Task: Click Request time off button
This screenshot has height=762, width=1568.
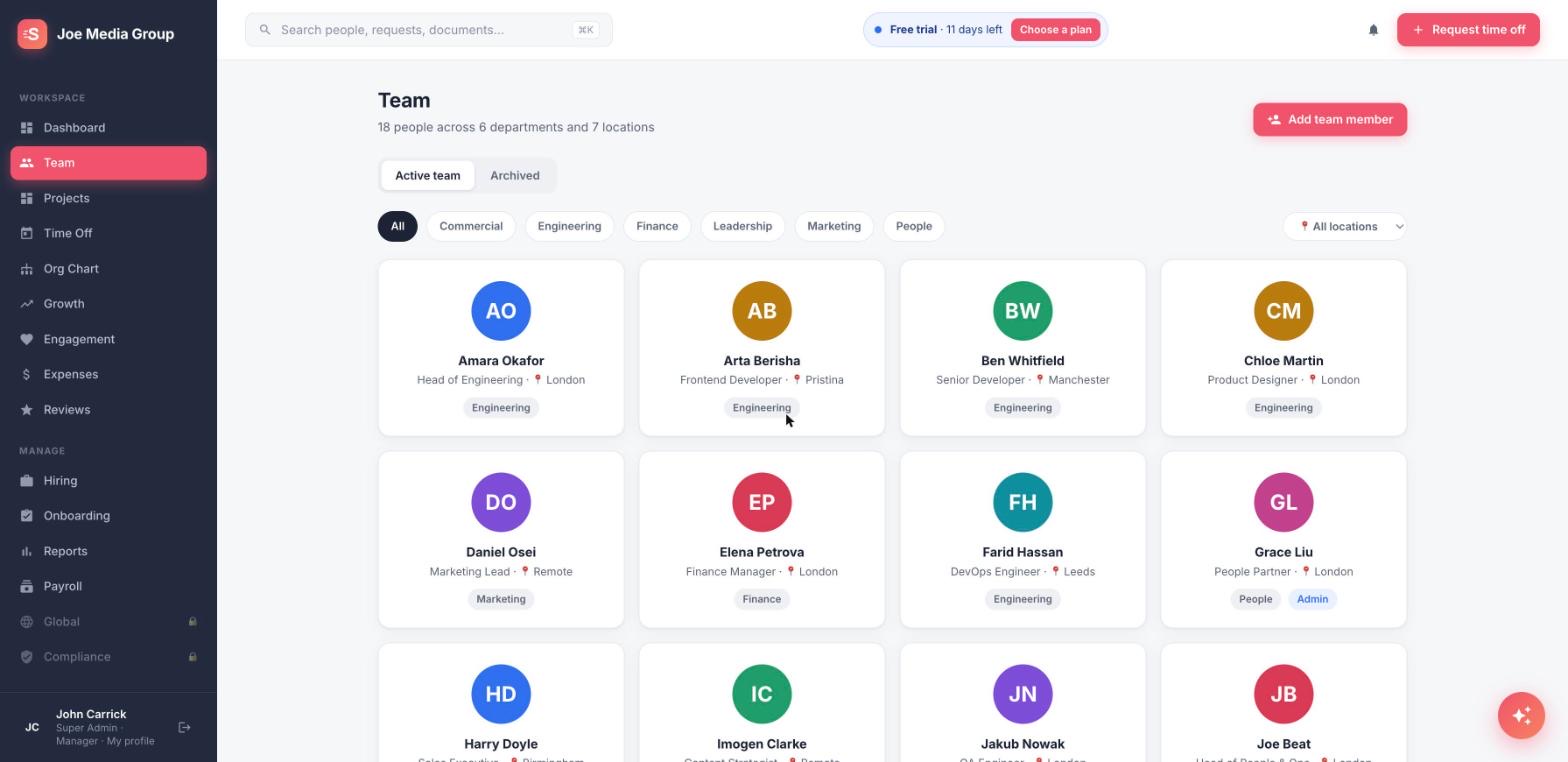Action: click(1468, 30)
